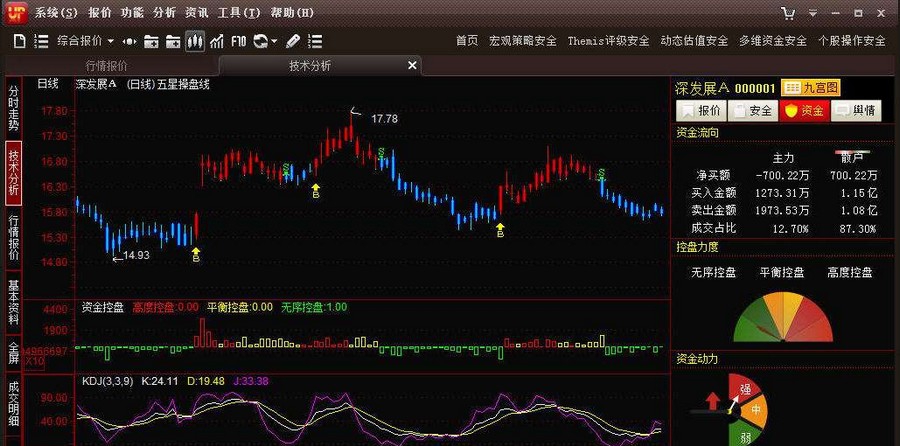Select 技术分析 in left sidebar
This screenshot has height=446, width=900.
[14, 173]
